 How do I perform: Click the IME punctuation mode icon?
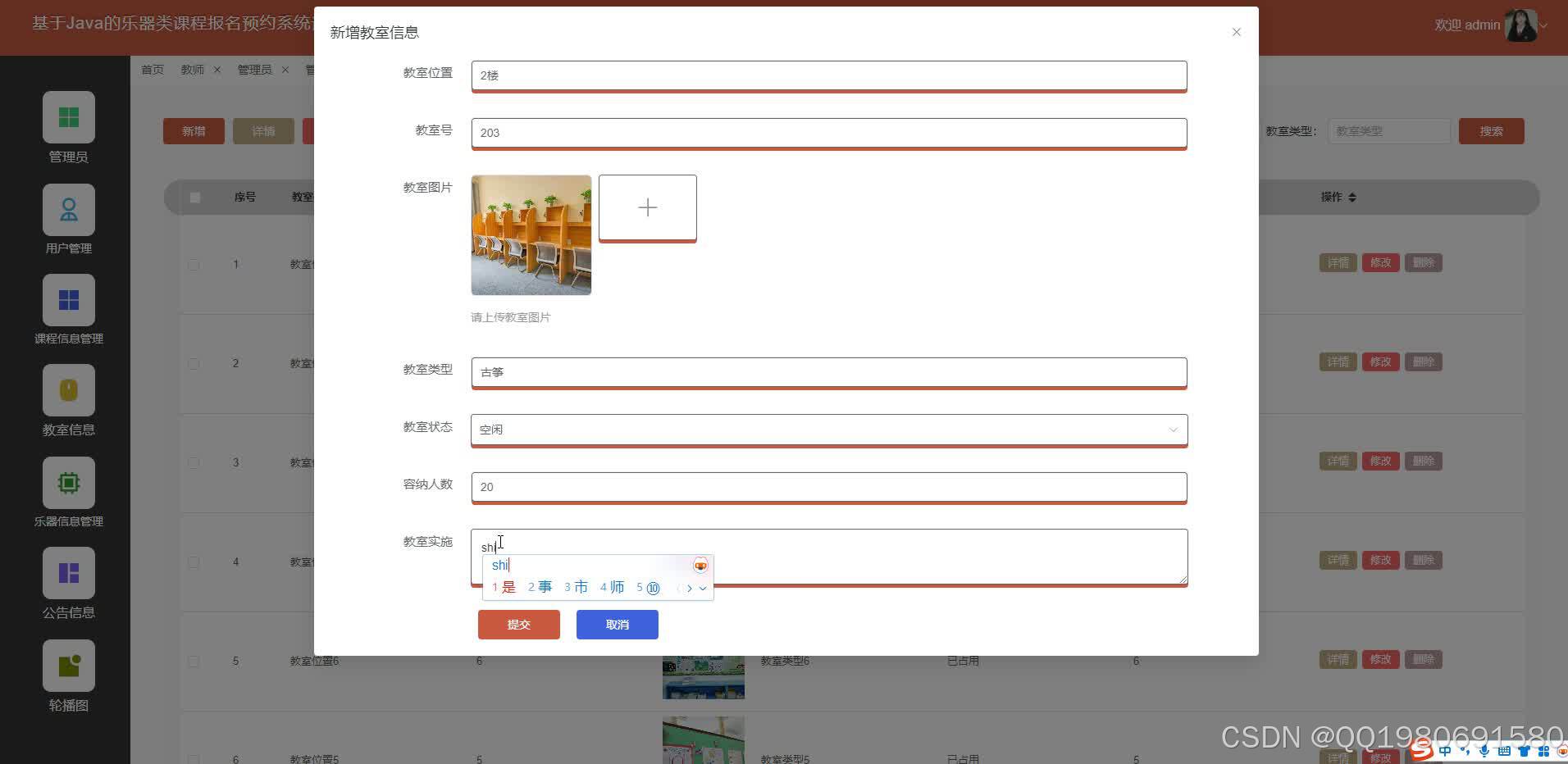(1465, 751)
